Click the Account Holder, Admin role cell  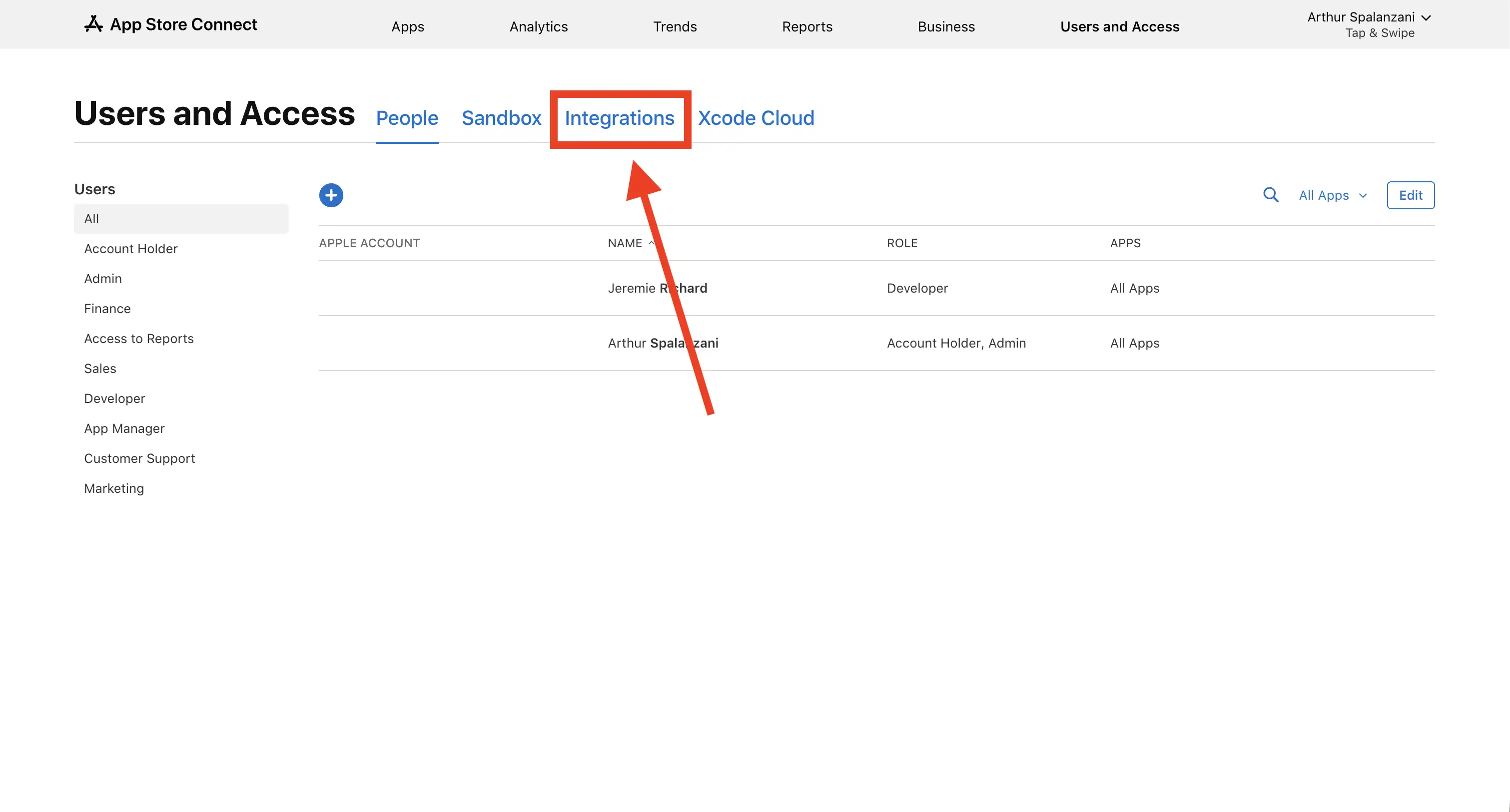(957, 343)
